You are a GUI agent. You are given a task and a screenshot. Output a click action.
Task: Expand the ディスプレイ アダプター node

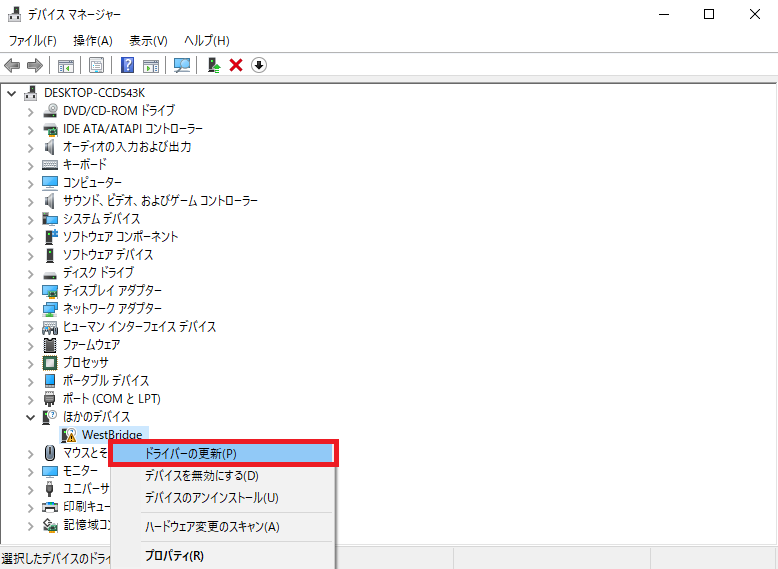click(30, 291)
